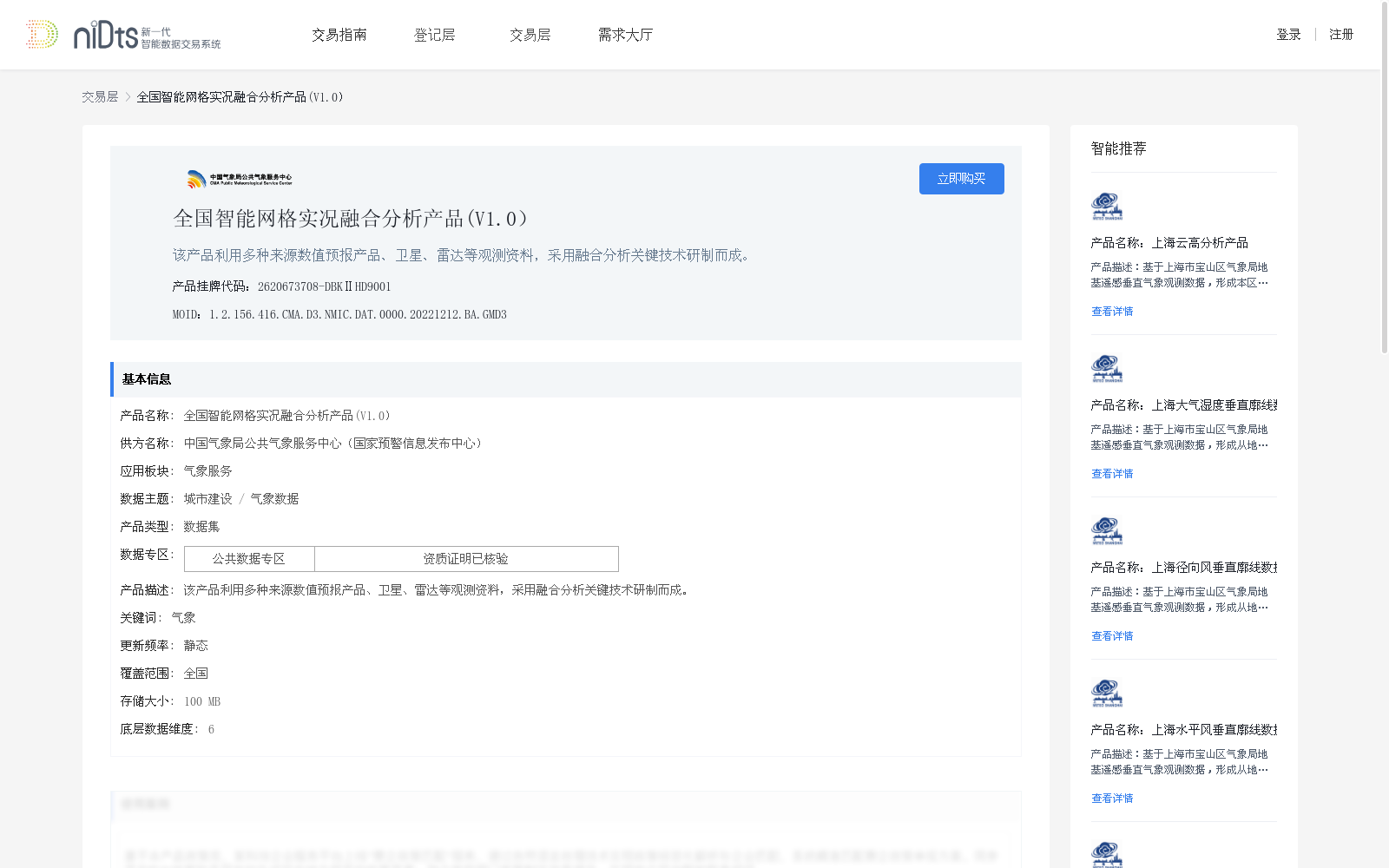Click the product title 全国智能网格实况融合分析产品(V1.0)
1389x868 pixels.
pos(351,219)
